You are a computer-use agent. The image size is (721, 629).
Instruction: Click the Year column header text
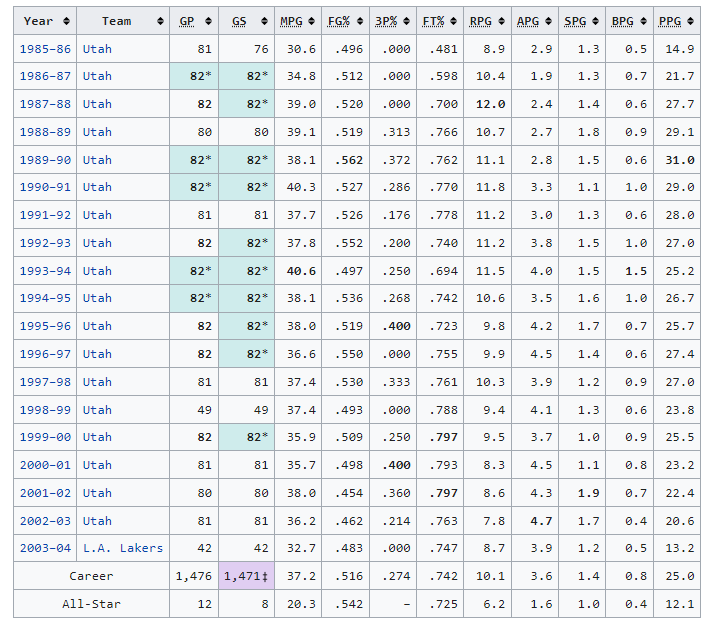pos(38,21)
